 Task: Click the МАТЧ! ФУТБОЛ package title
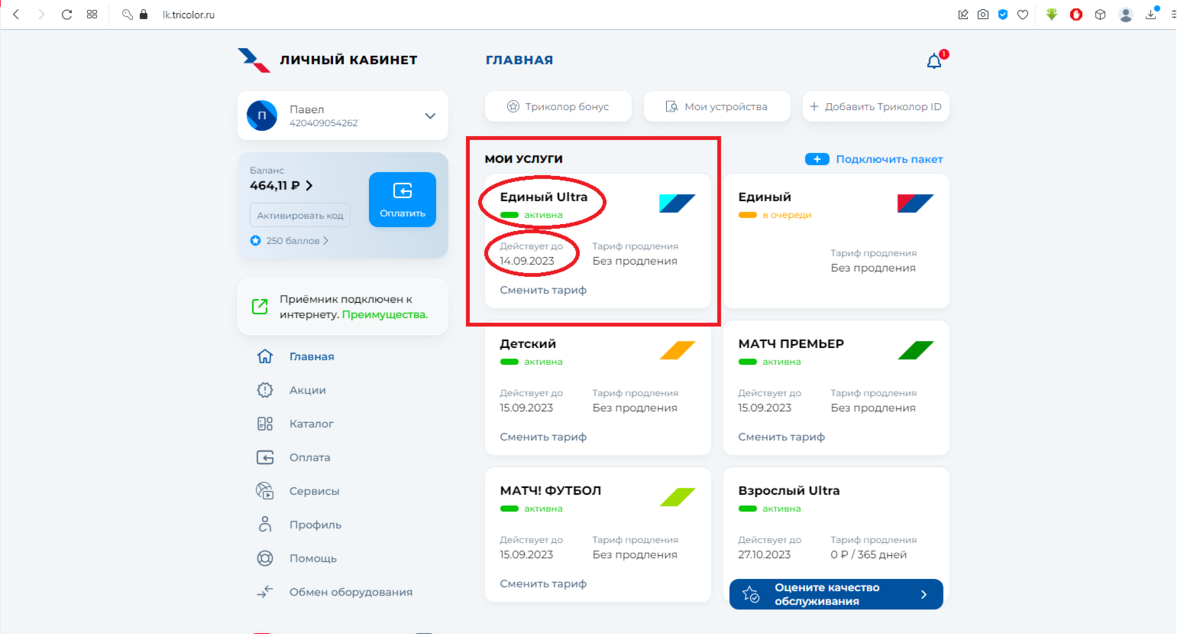point(551,491)
